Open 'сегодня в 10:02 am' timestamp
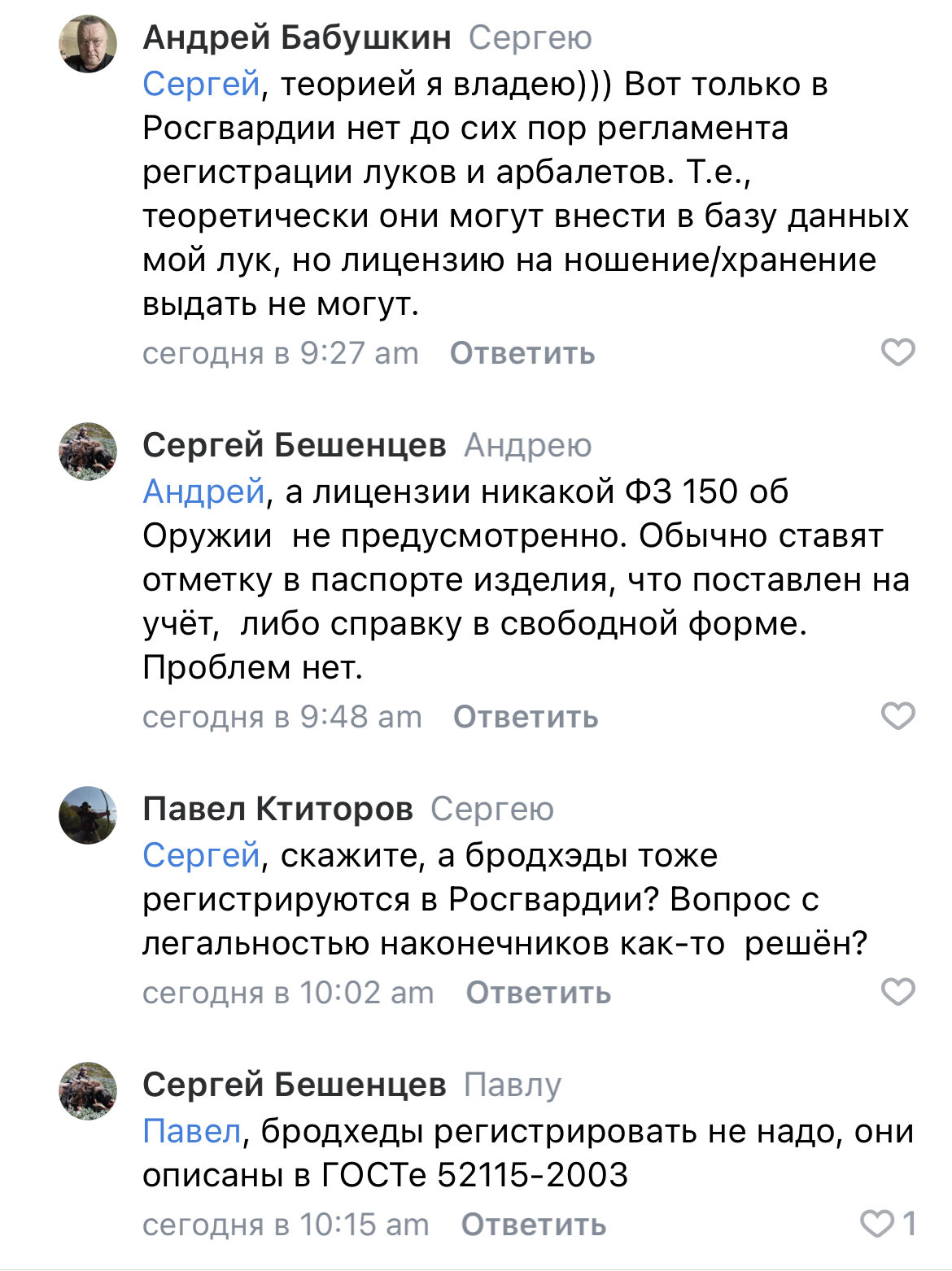 coord(288,993)
